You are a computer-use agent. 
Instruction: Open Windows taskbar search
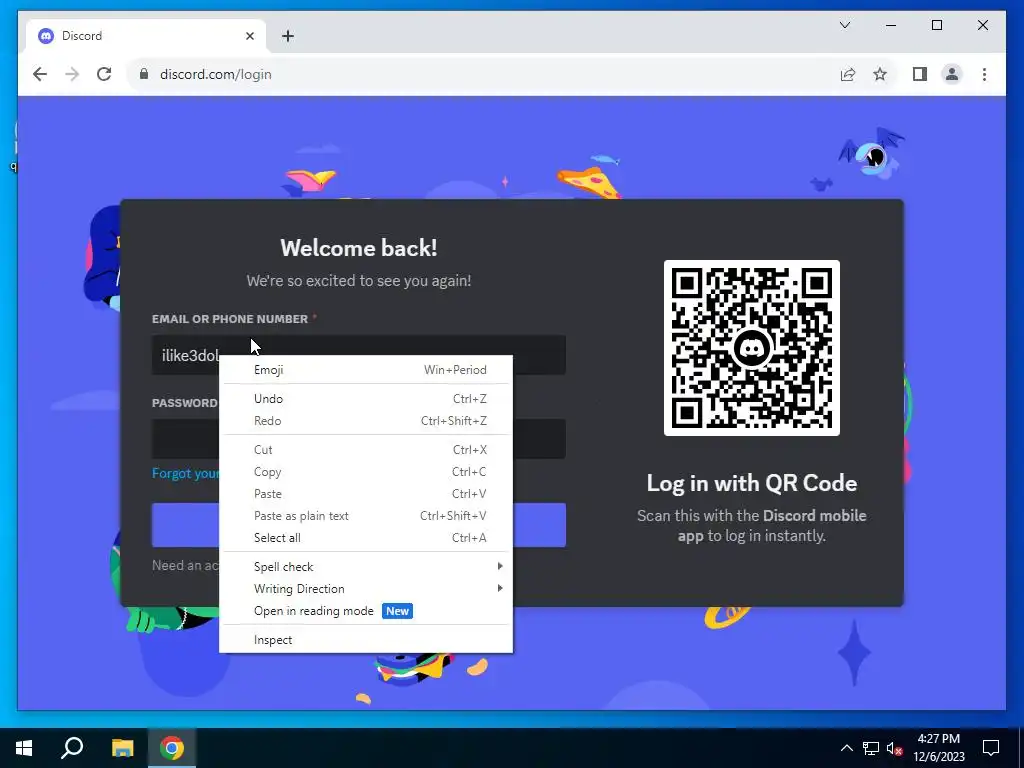pyautogui.click(x=72, y=748)
